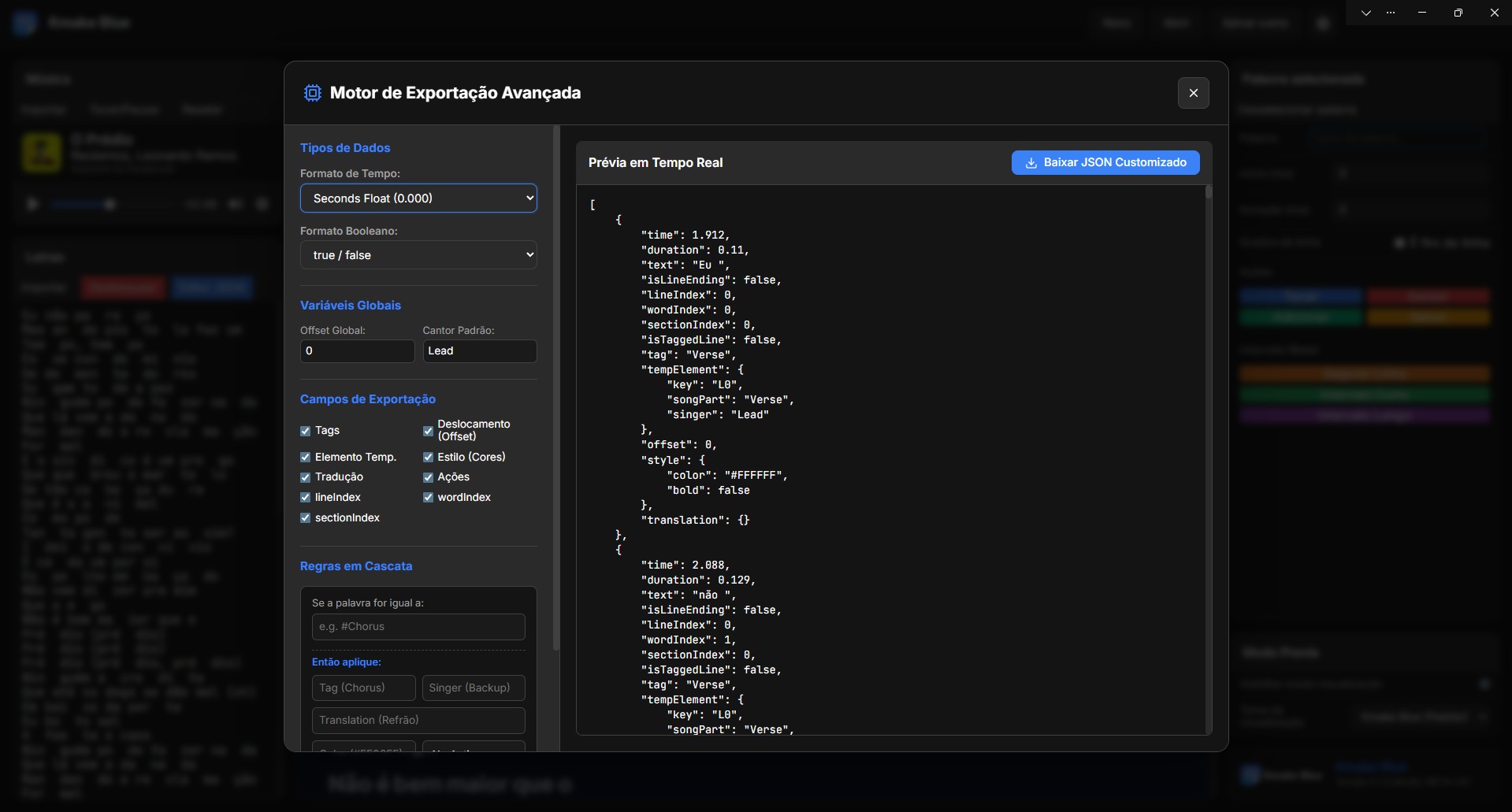Toggle the Ações checkbox

pos(428,477)
